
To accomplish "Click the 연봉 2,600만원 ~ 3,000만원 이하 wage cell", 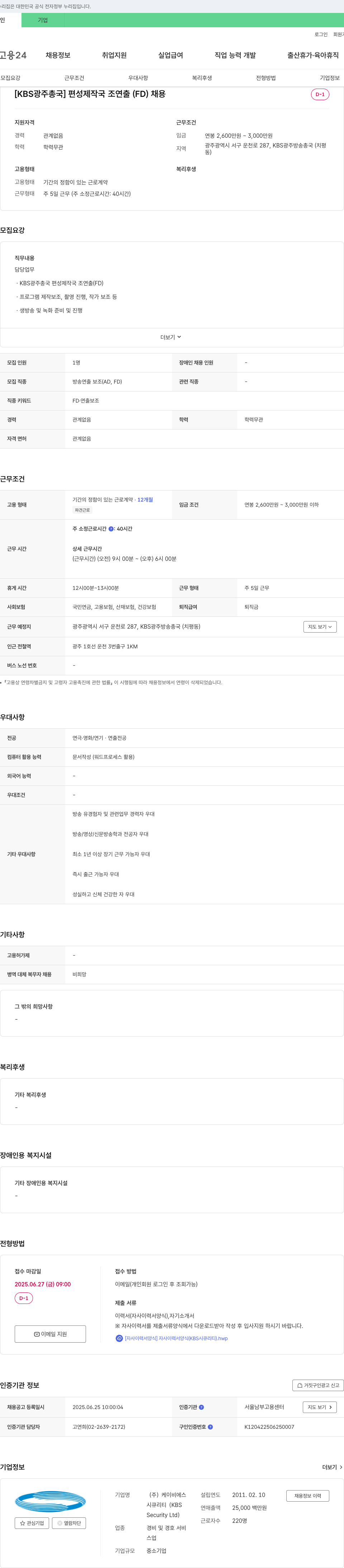I will pos(281,504).
